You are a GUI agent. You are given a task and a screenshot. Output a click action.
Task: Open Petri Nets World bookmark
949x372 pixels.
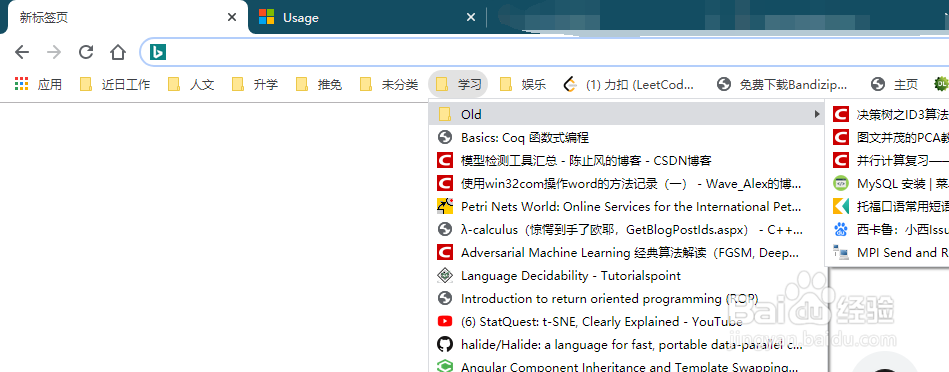(x=626, y=206)
